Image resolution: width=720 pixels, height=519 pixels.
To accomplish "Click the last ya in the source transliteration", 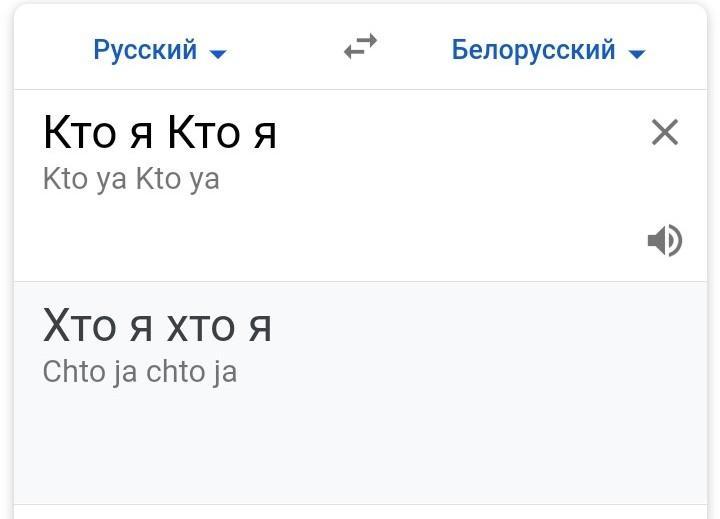I will pyautogui.click(x=204, y=181).
